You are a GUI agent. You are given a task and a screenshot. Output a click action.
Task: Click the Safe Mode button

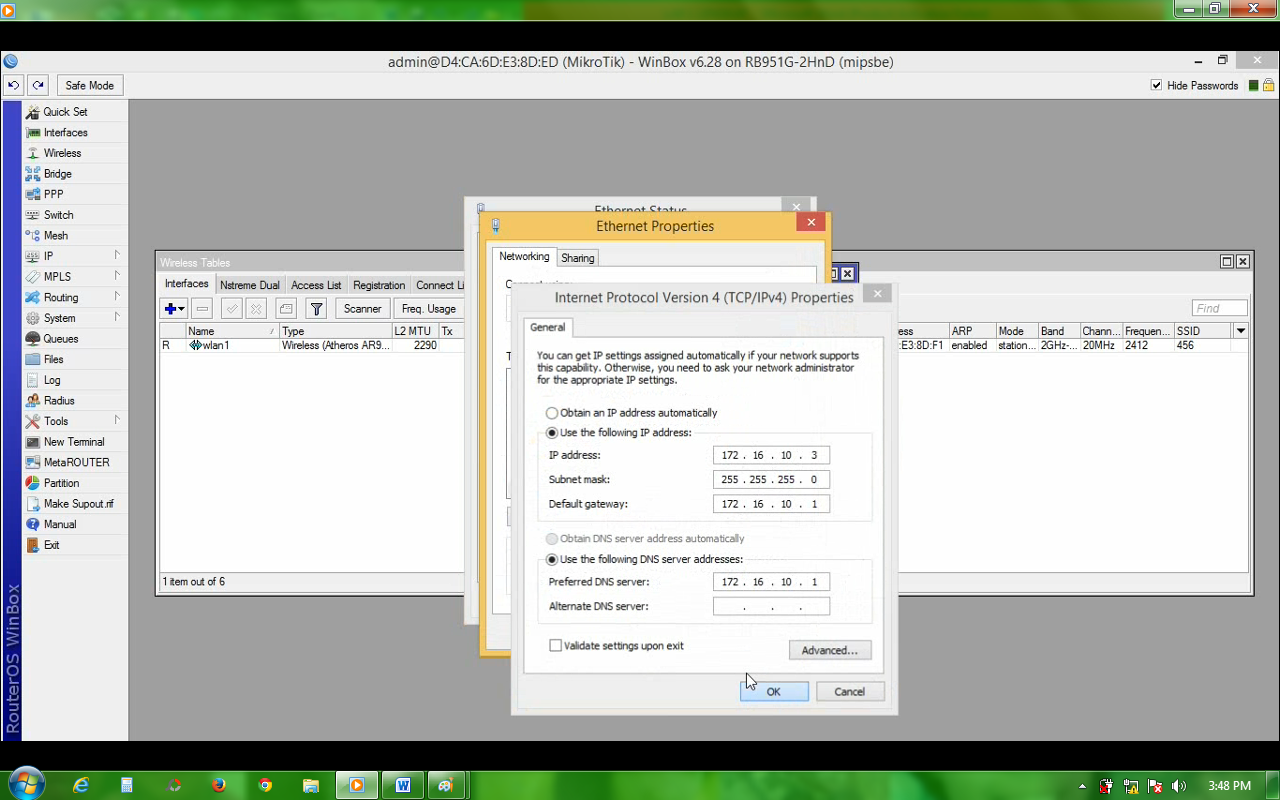tap(90, 86)
